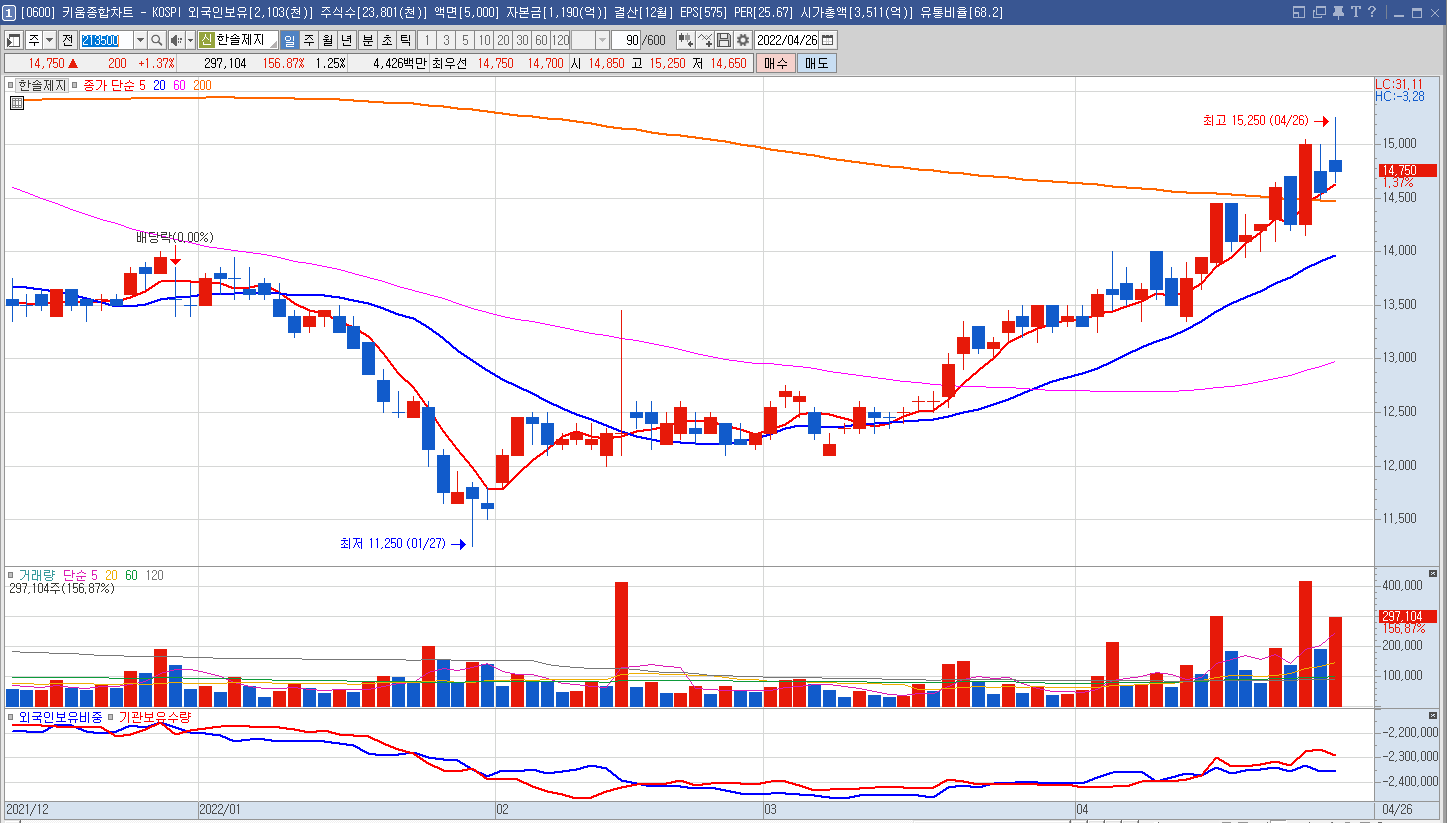Screen dimensions: 1447x823
Task: Choose interval 3 button
Action: (x=446, y=40)
